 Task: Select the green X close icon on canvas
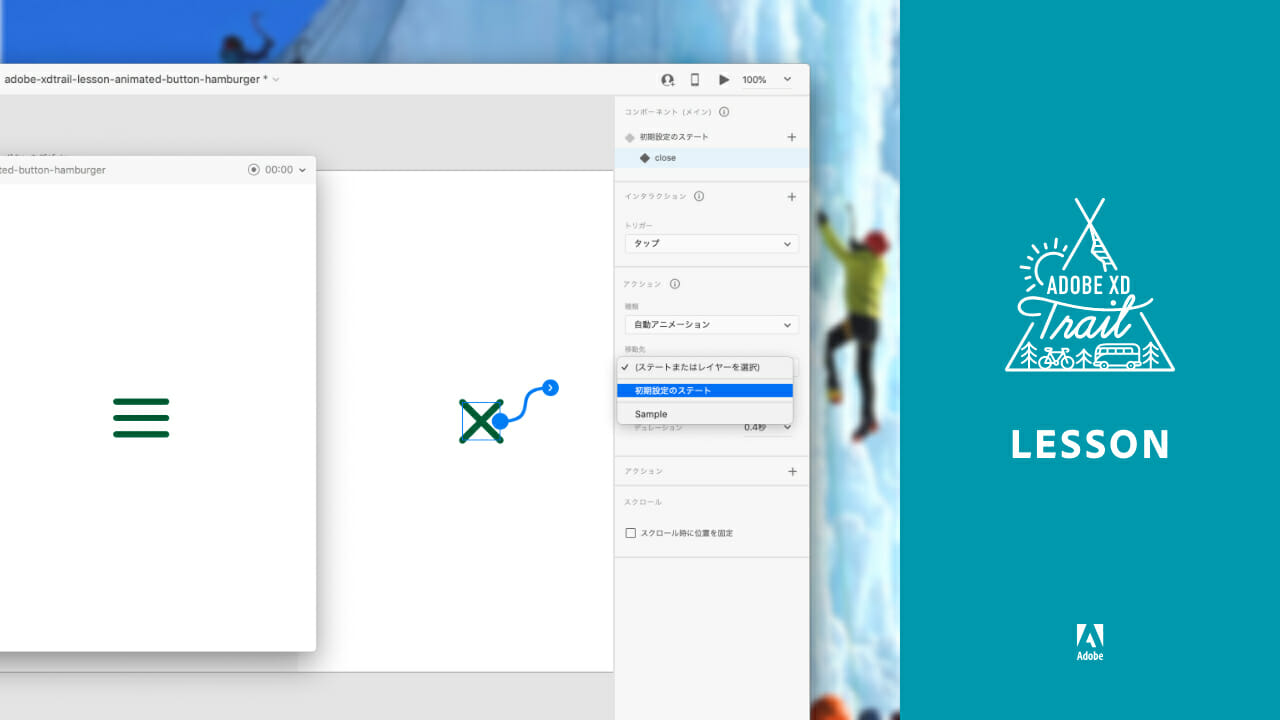481,421
